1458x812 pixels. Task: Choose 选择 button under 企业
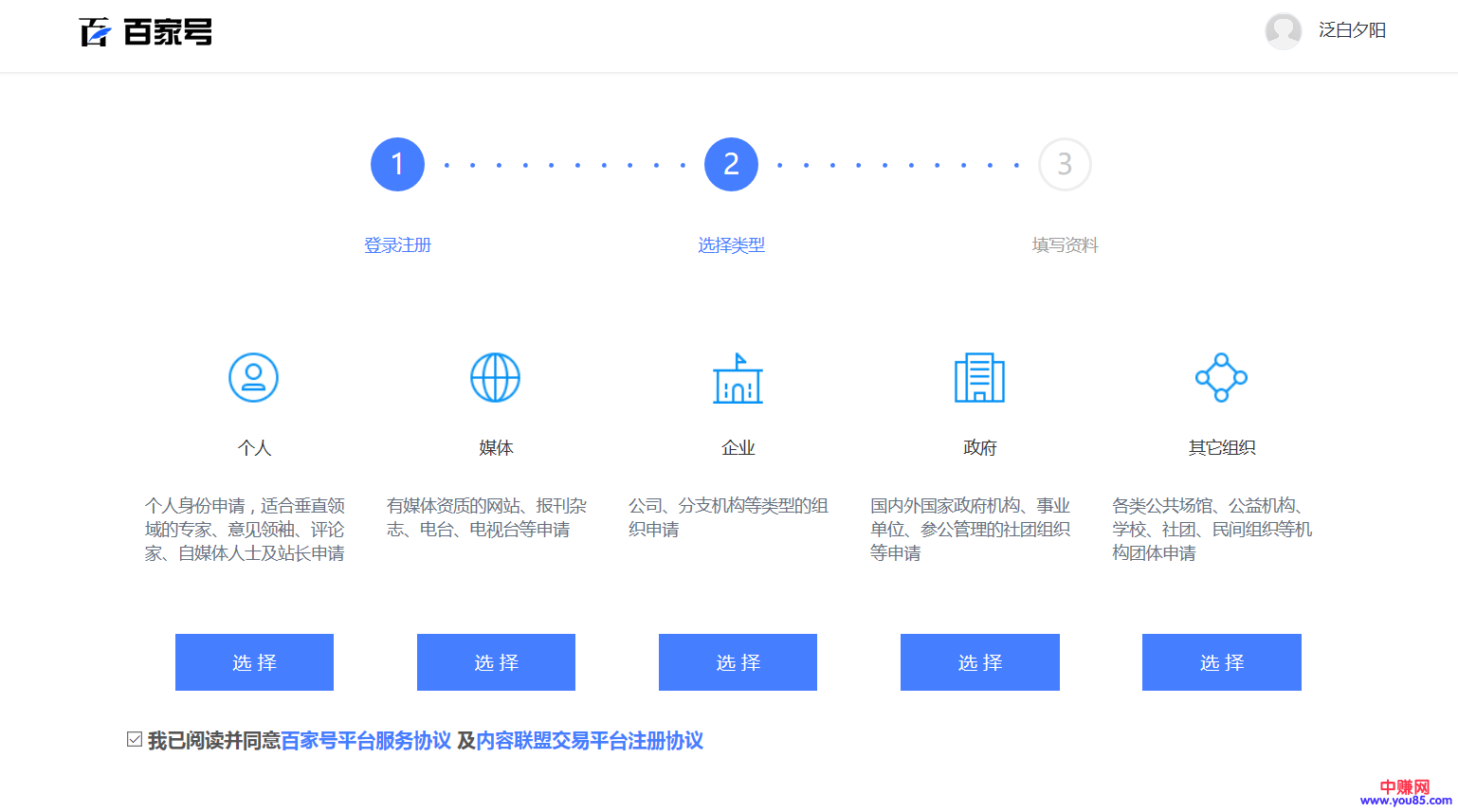pos(738,662)
